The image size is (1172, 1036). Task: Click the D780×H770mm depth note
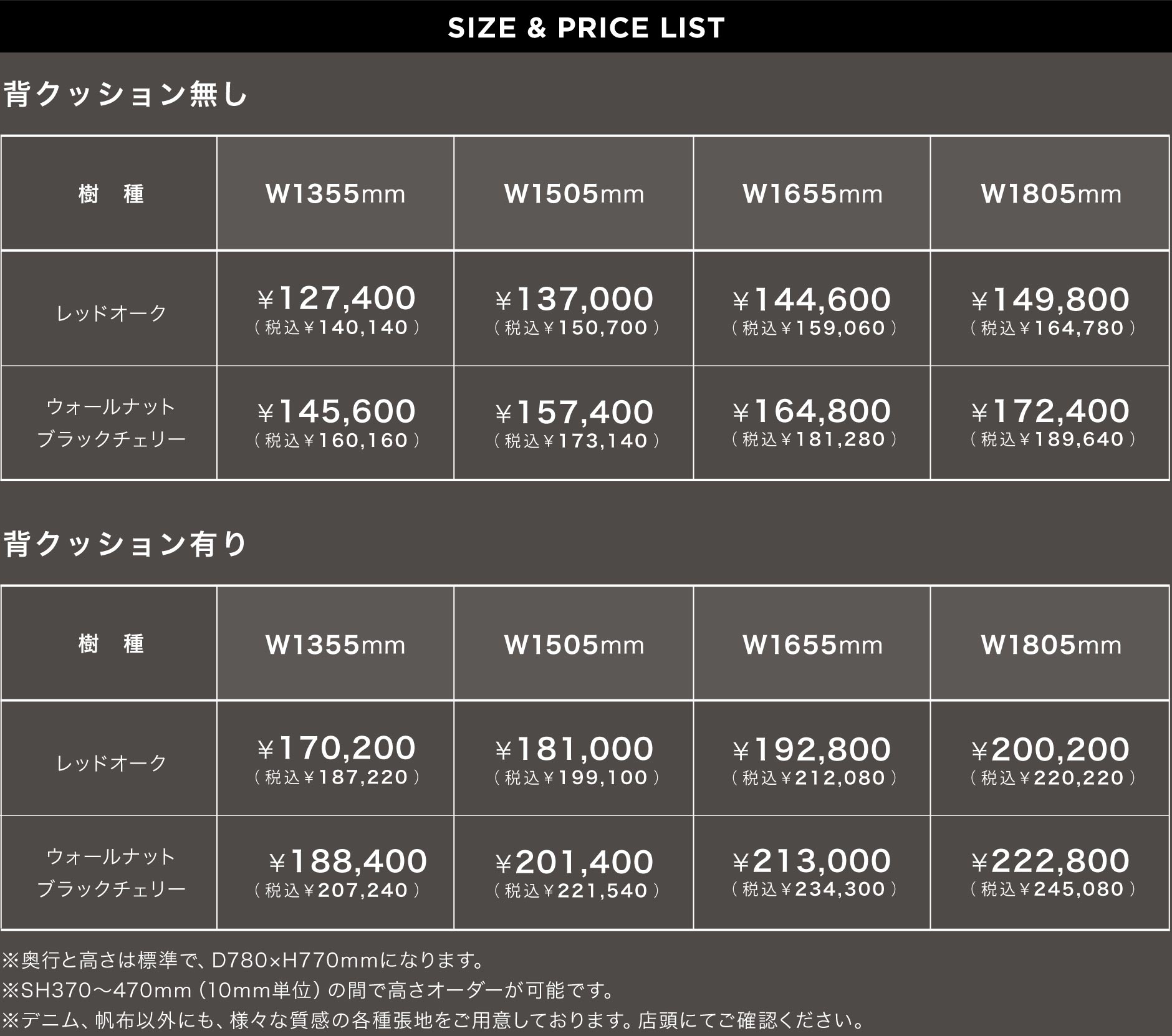244,960
